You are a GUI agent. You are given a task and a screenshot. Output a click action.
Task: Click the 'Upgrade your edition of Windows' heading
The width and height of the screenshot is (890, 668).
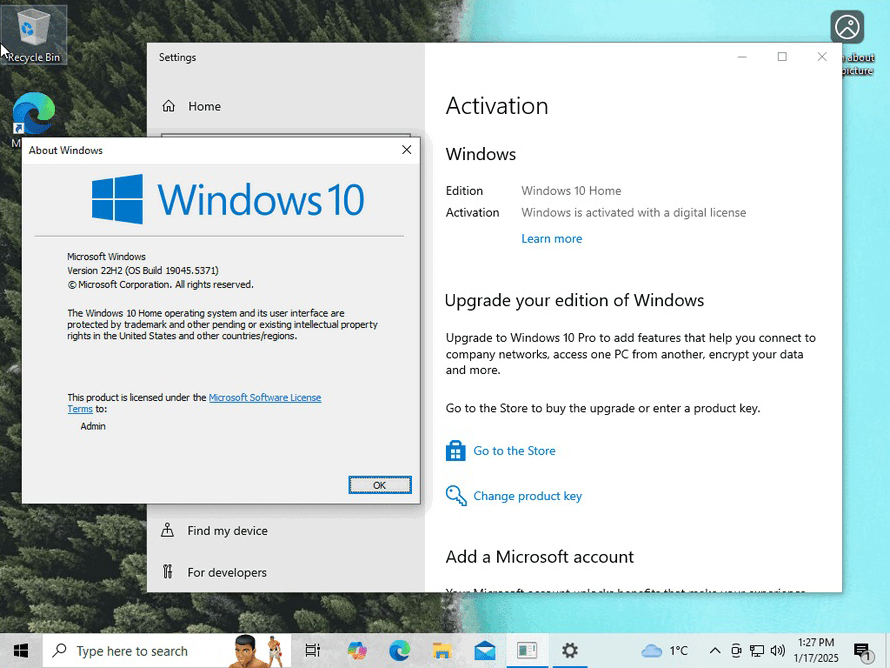574,300
